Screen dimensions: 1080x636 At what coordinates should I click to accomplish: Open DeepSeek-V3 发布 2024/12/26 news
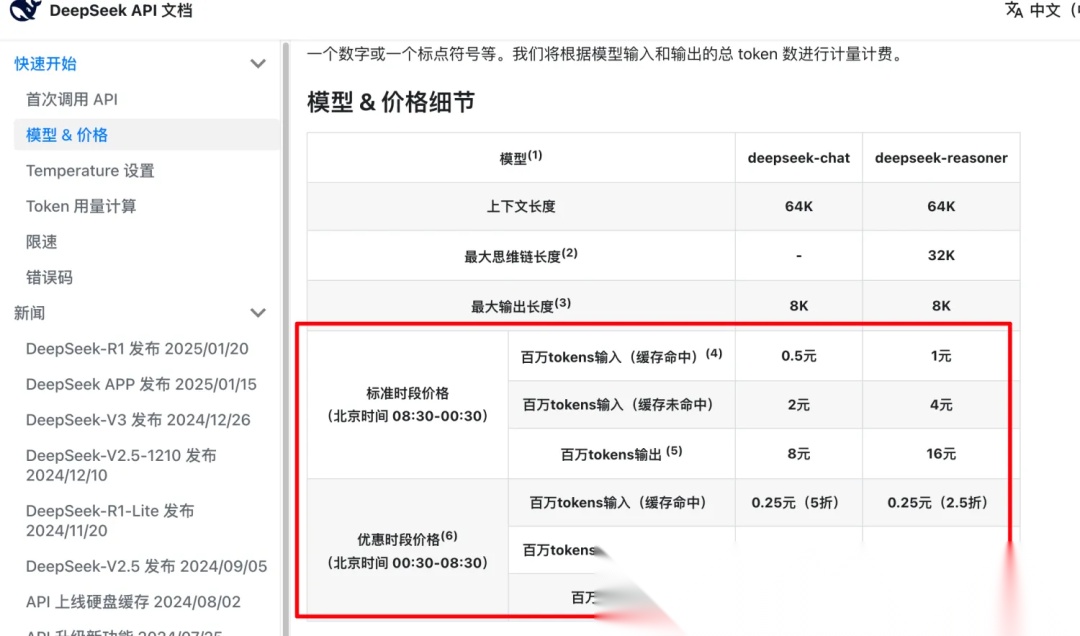click(x=138, y=420)
